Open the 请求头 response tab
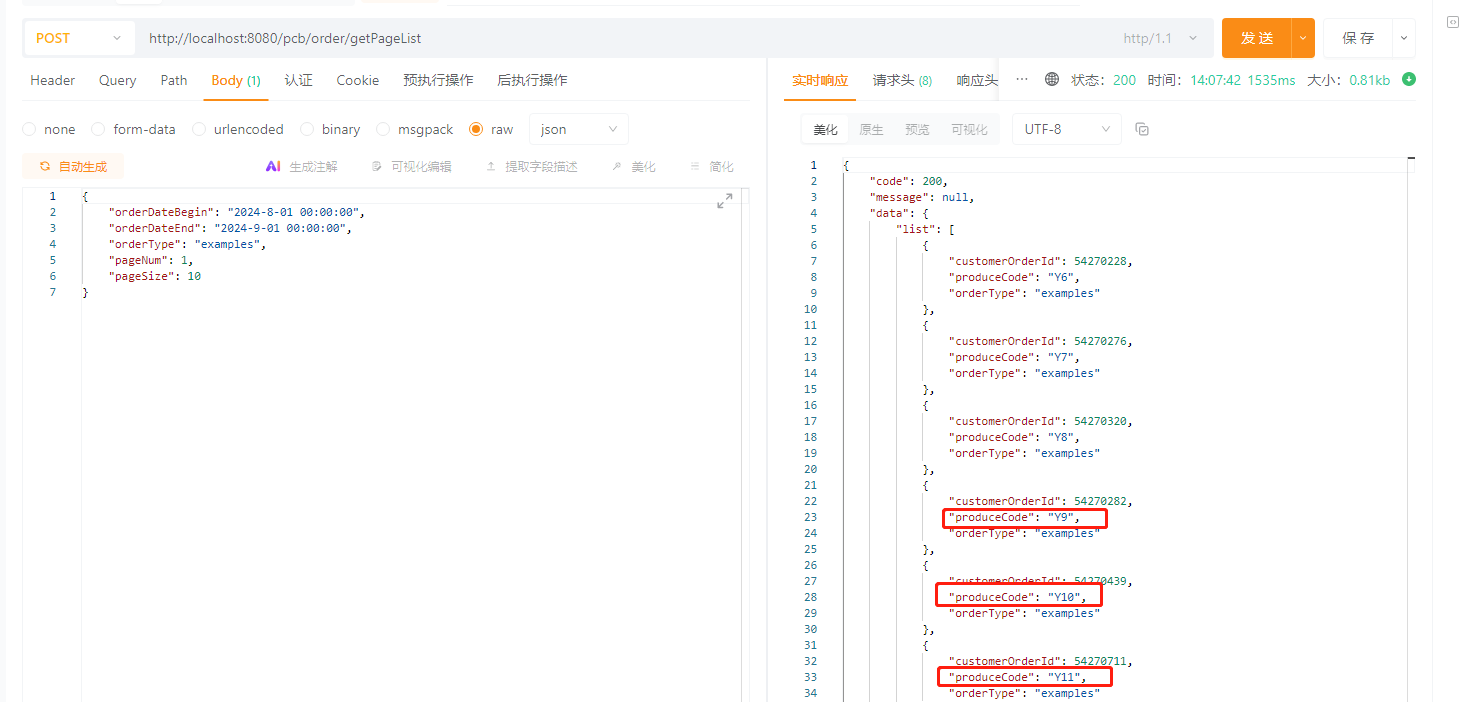Screen dimensions: 1464x702 (901, 80)
